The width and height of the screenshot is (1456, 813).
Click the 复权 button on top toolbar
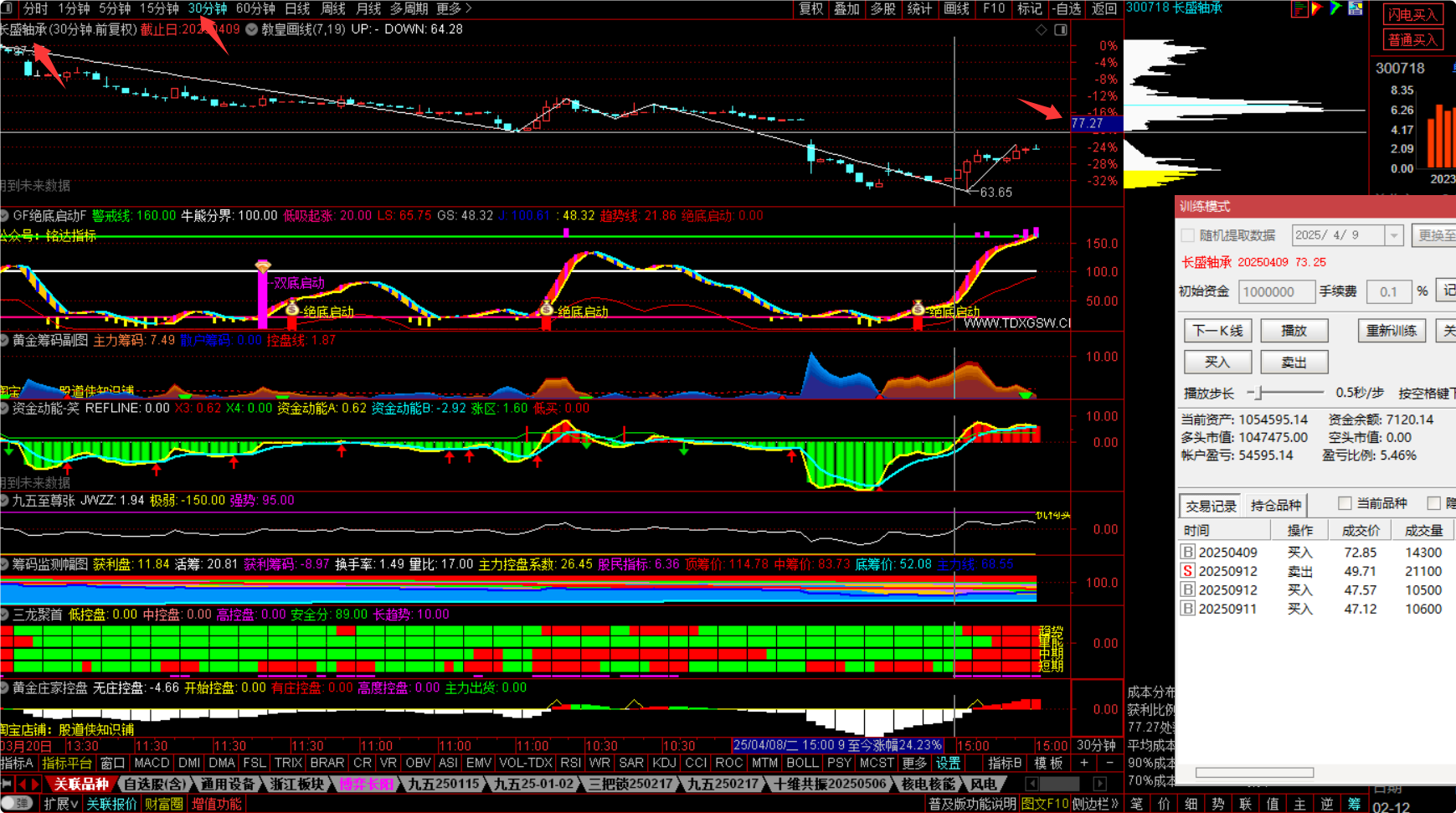pos(810,8)
